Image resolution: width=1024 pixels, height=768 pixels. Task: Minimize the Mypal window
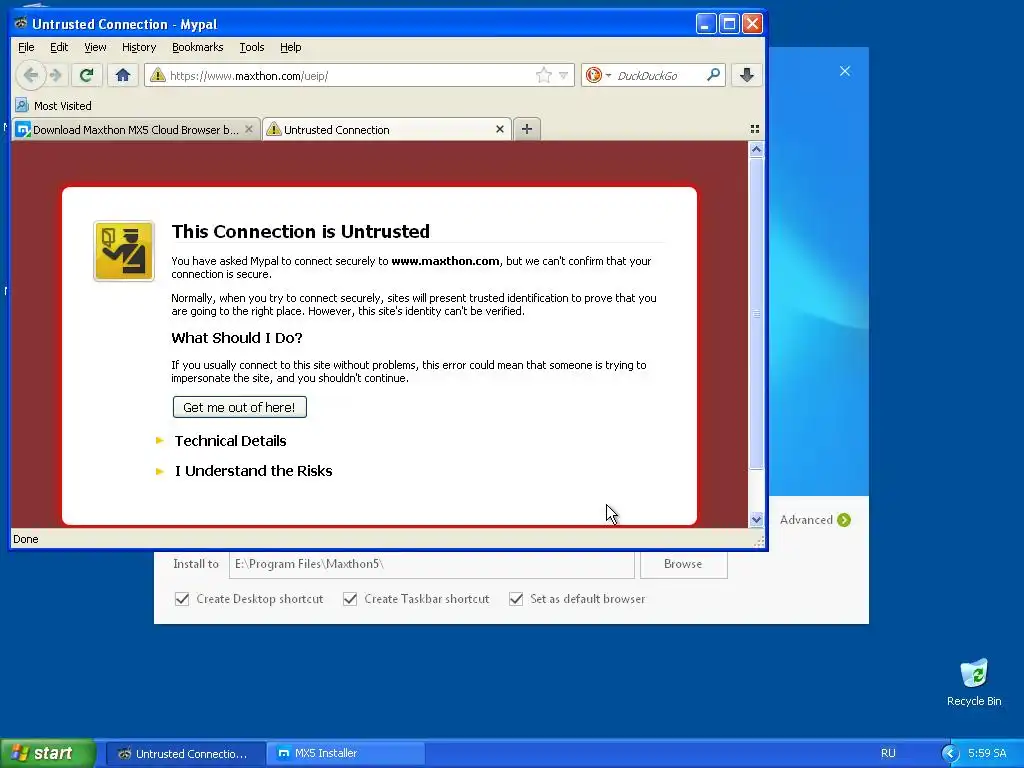[x=705, y=24]
